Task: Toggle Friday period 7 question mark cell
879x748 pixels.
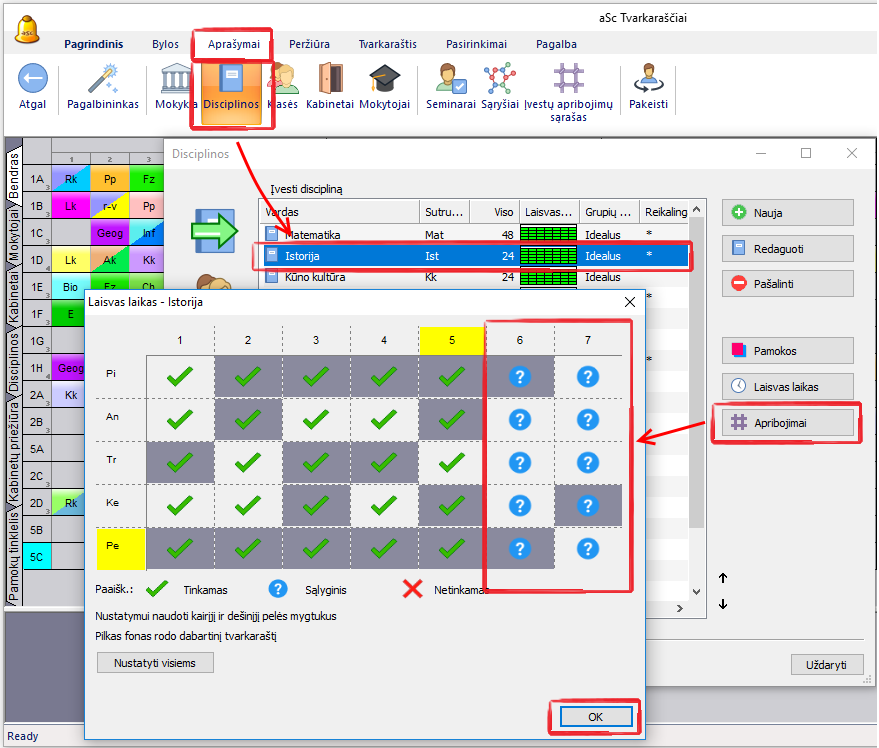Action: 588,548
